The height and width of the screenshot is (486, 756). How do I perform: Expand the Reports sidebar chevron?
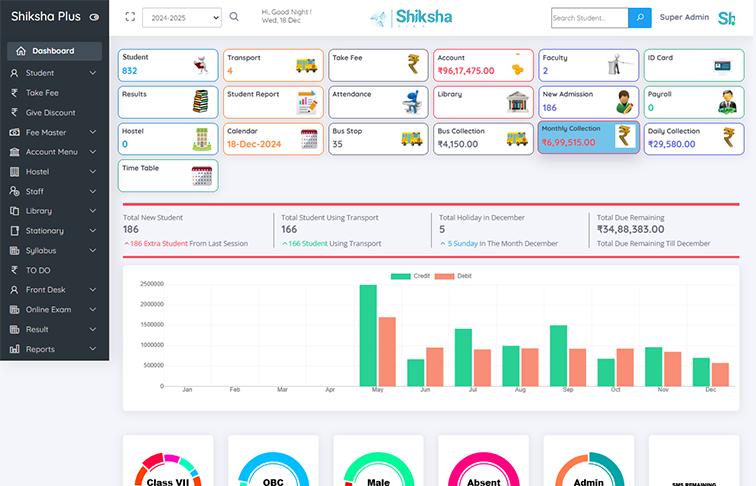pyautogui.click(x=93, y=349)
